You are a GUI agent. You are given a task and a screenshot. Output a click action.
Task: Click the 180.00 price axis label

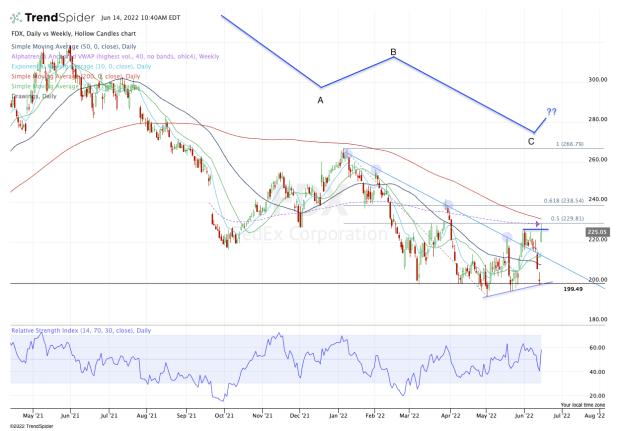(x=598, y=319)
